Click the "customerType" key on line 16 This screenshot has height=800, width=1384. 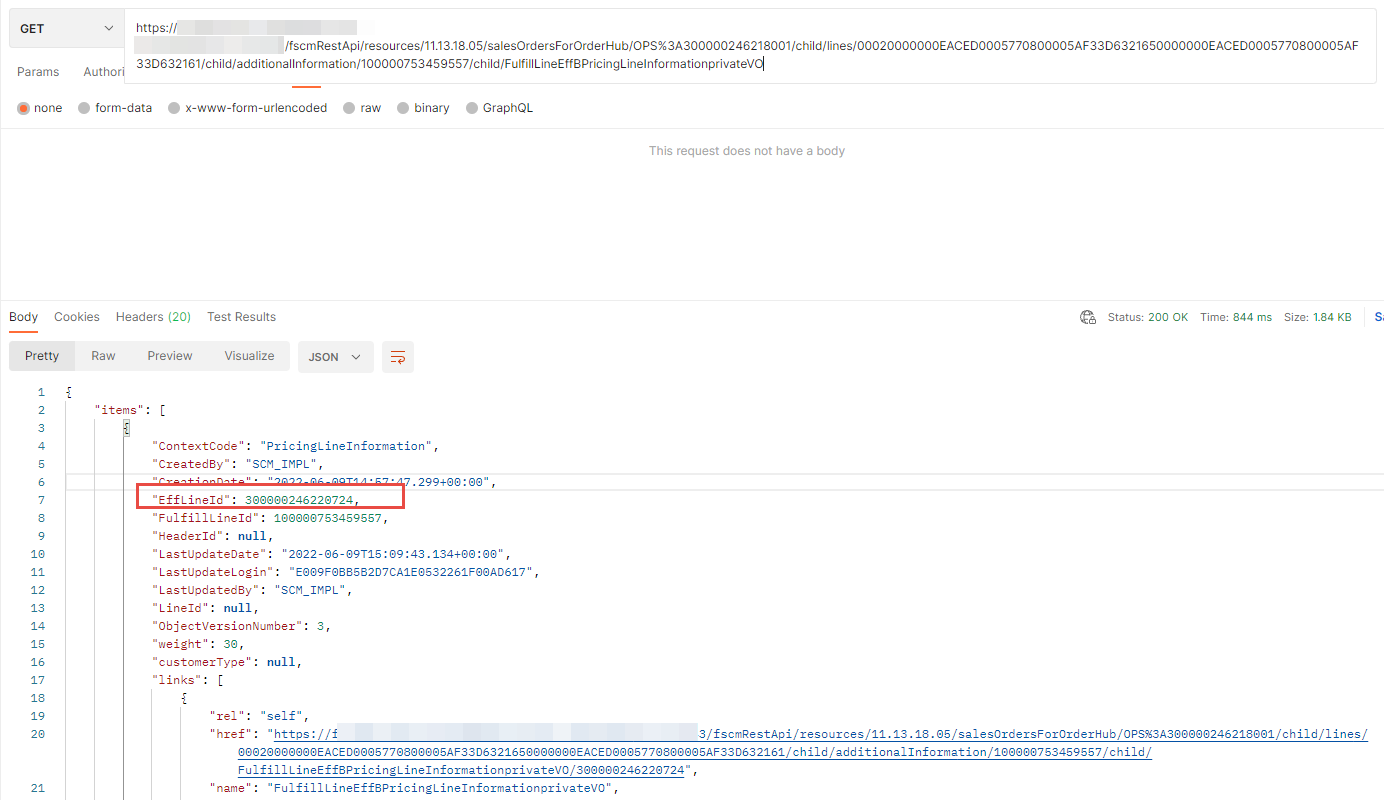(202, 662)
